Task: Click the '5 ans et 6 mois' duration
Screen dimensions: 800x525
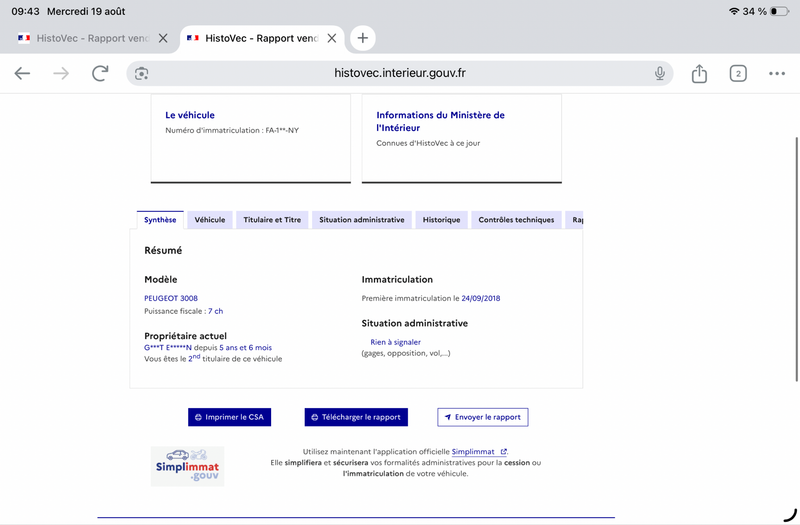Action: tap(245, 347)
